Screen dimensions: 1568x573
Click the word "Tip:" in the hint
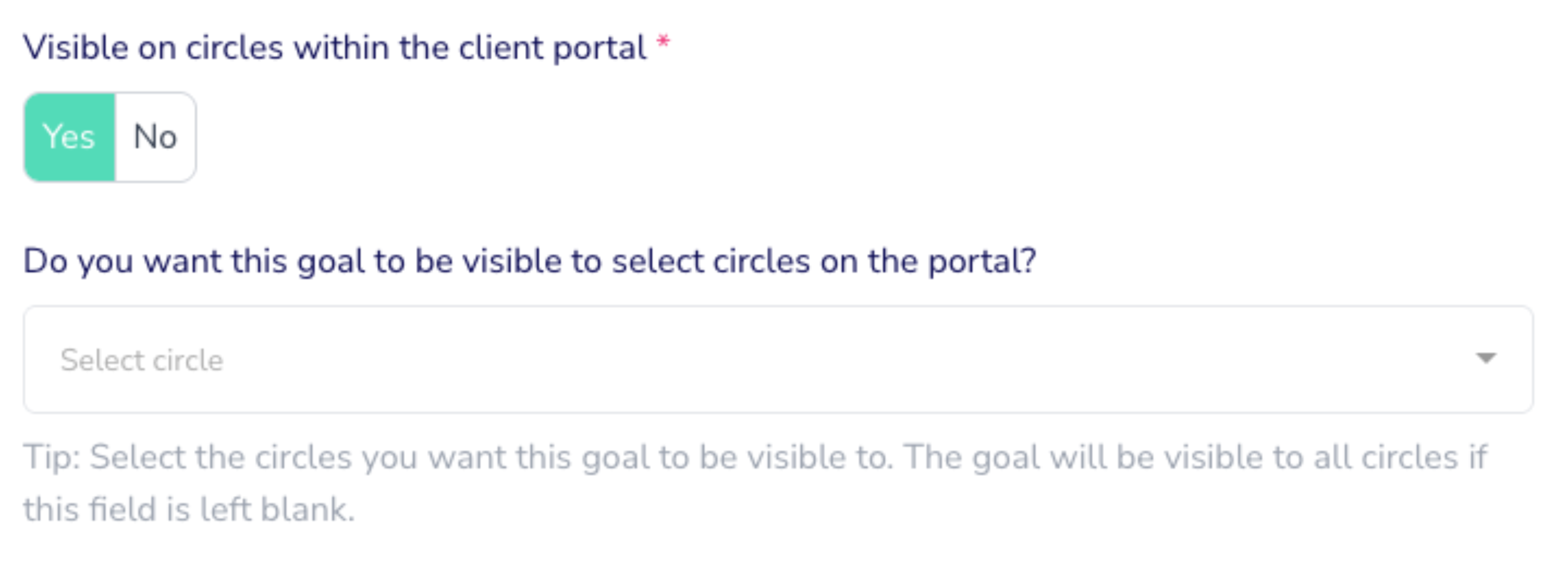coord(52,458)
